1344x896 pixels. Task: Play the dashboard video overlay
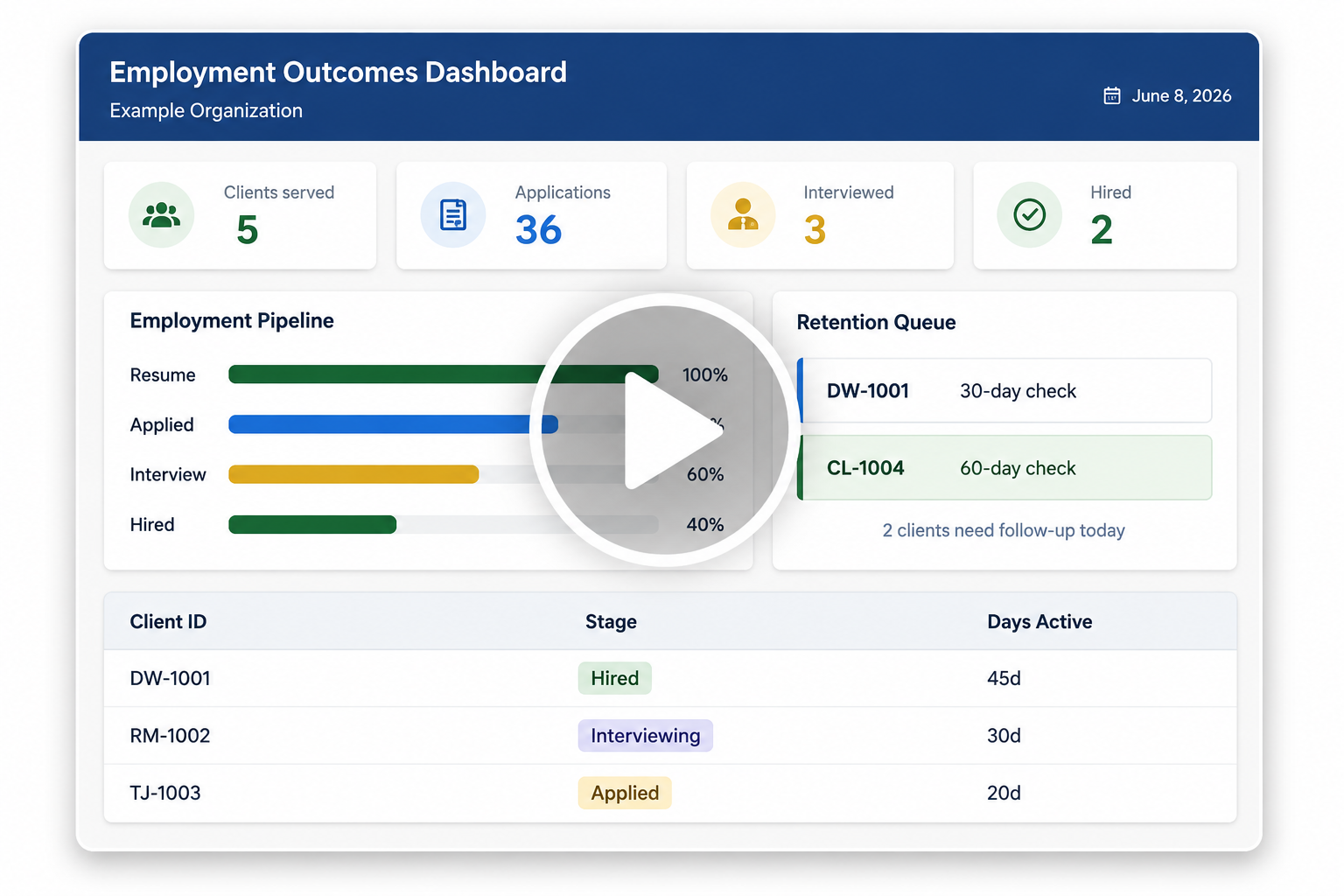coord(663,430)
